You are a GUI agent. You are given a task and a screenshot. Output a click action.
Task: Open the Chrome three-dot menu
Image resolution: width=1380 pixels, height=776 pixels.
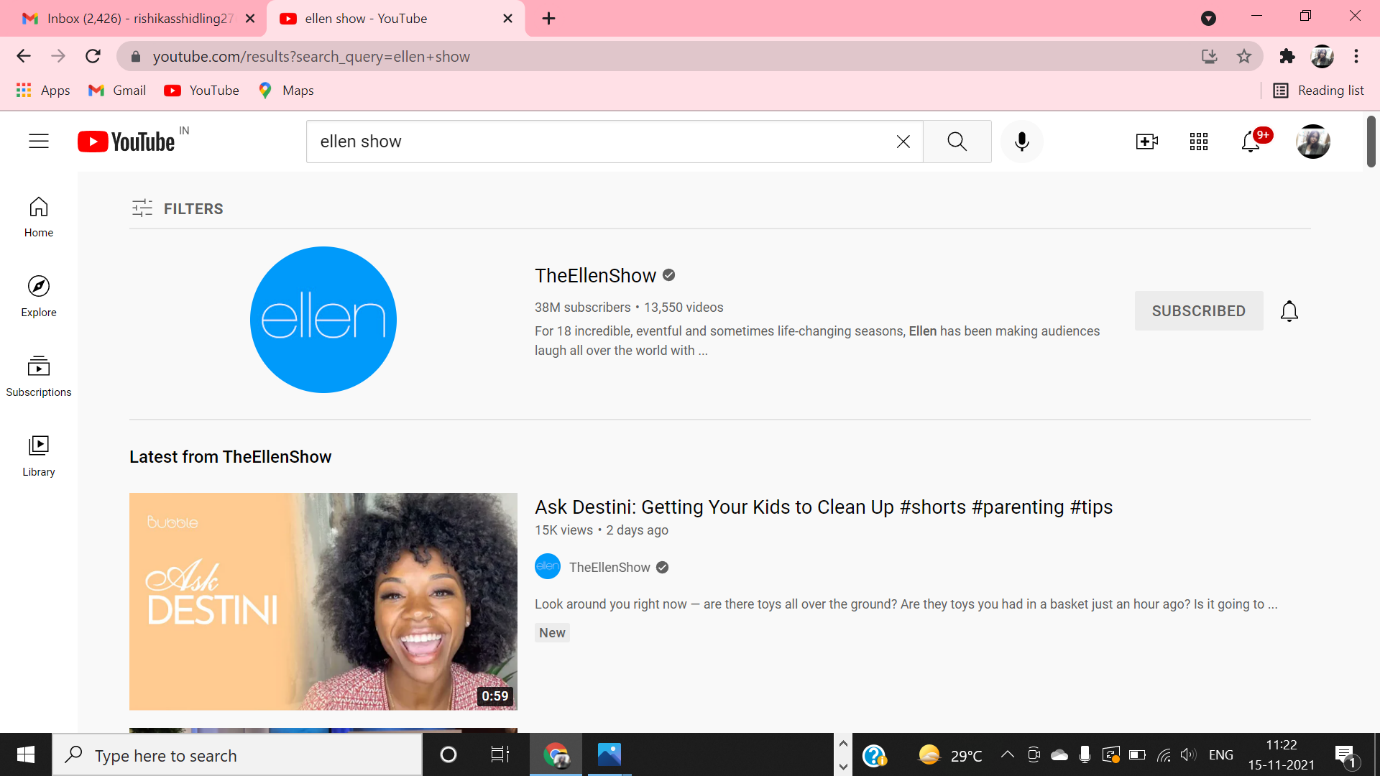1357,57
